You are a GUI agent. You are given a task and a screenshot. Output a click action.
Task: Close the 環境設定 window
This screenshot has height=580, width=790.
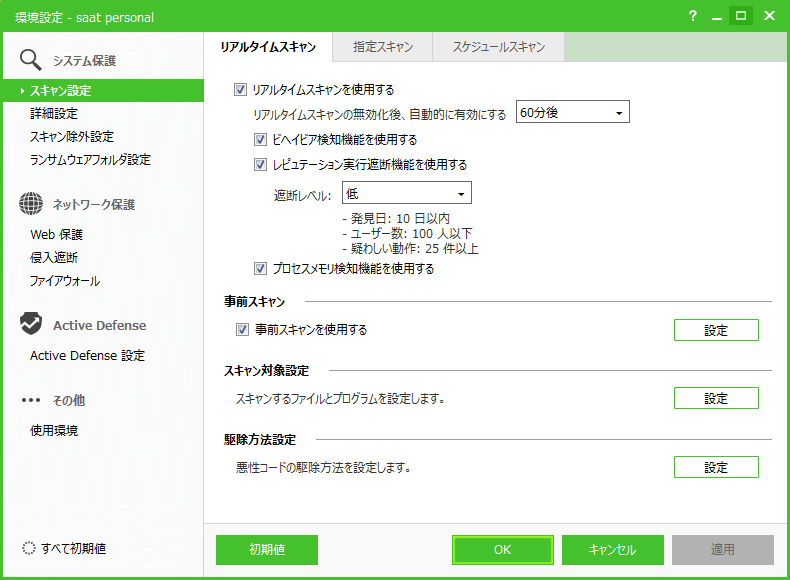pos(769,16)
